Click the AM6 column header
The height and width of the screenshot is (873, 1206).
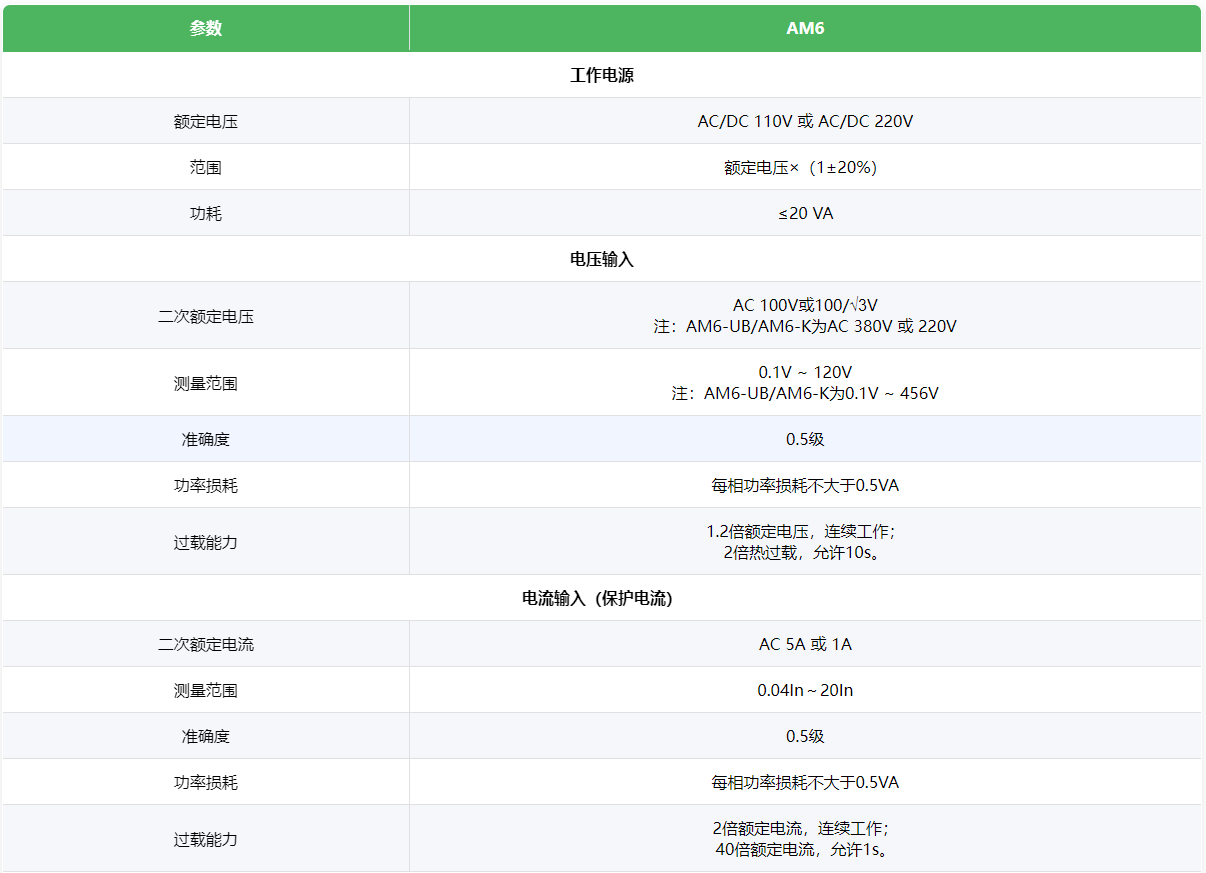coord(804,28)
